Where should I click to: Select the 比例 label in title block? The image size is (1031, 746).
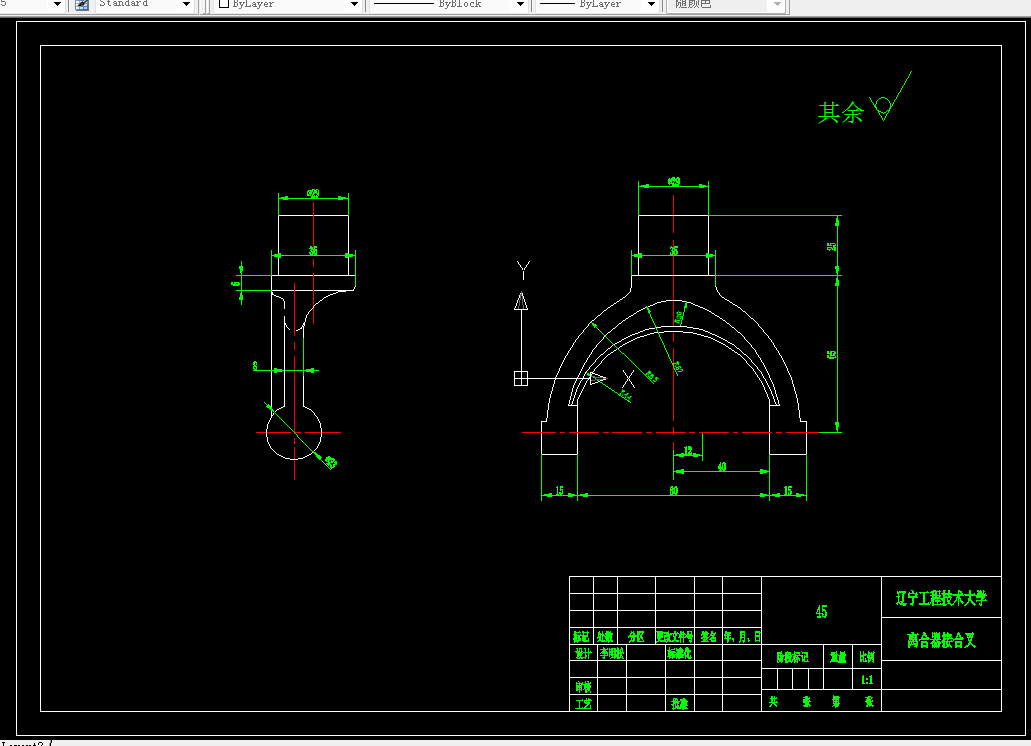click(x=867, y=657)
